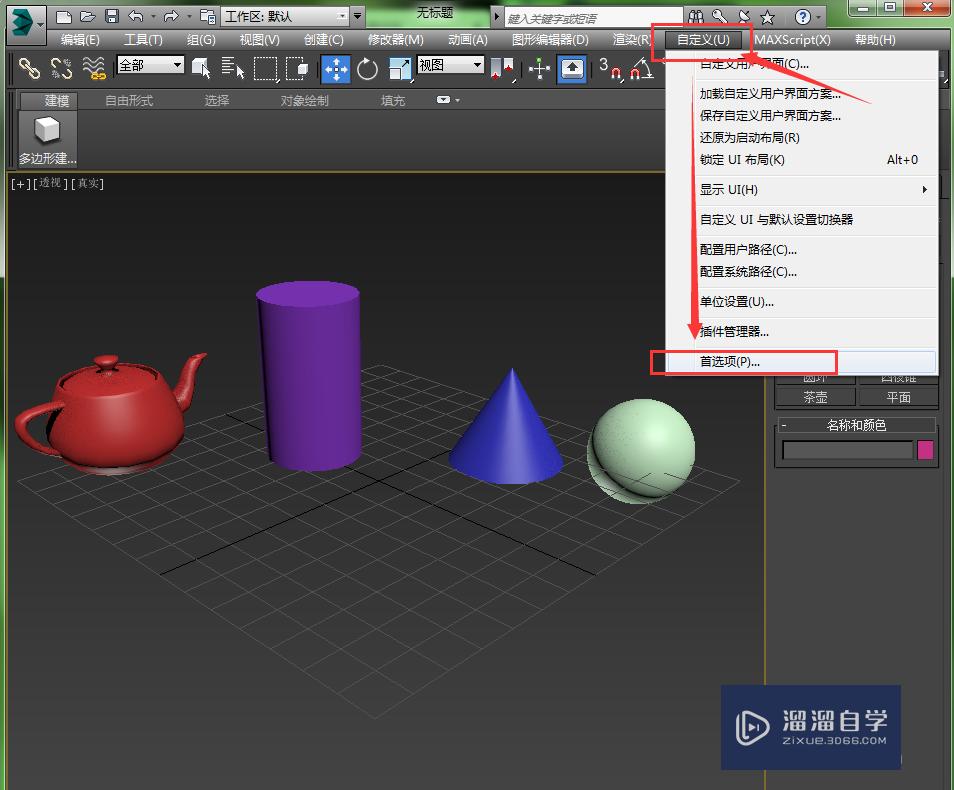Select the Move tool in the main toolbar
954x790 pixels.
coord(335,68)
